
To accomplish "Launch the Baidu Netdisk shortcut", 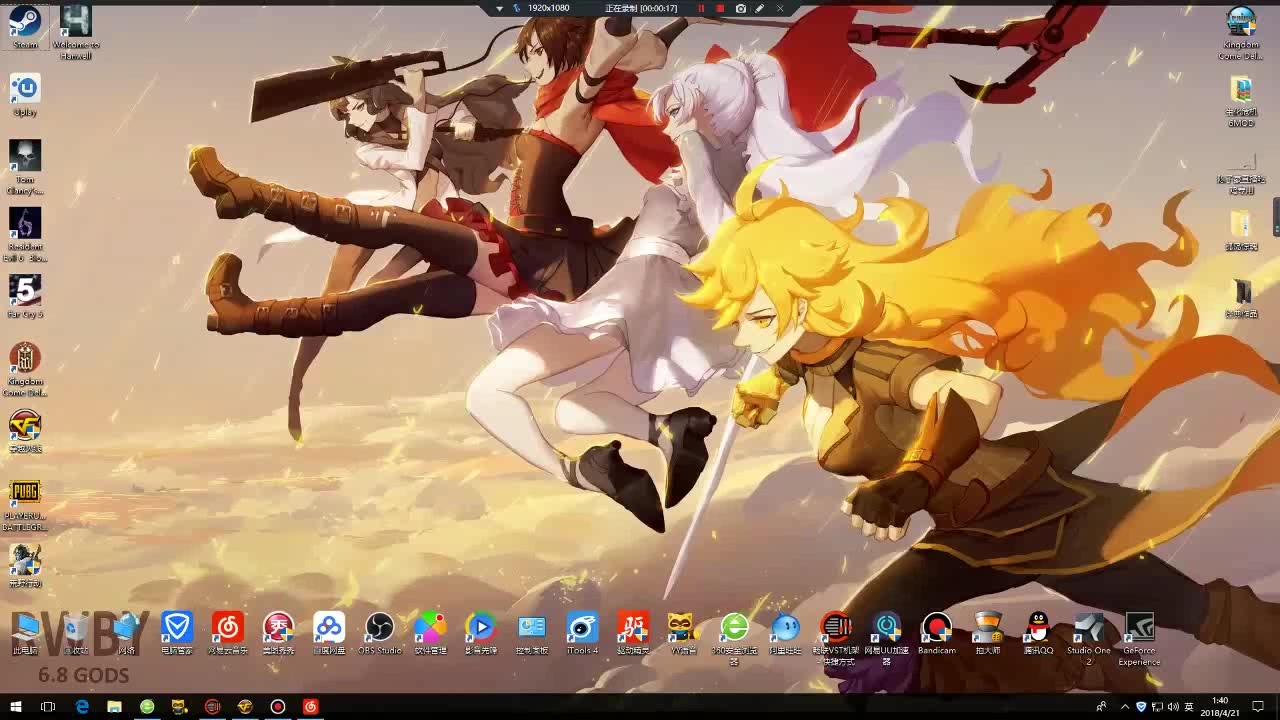I will click(329, 633).
